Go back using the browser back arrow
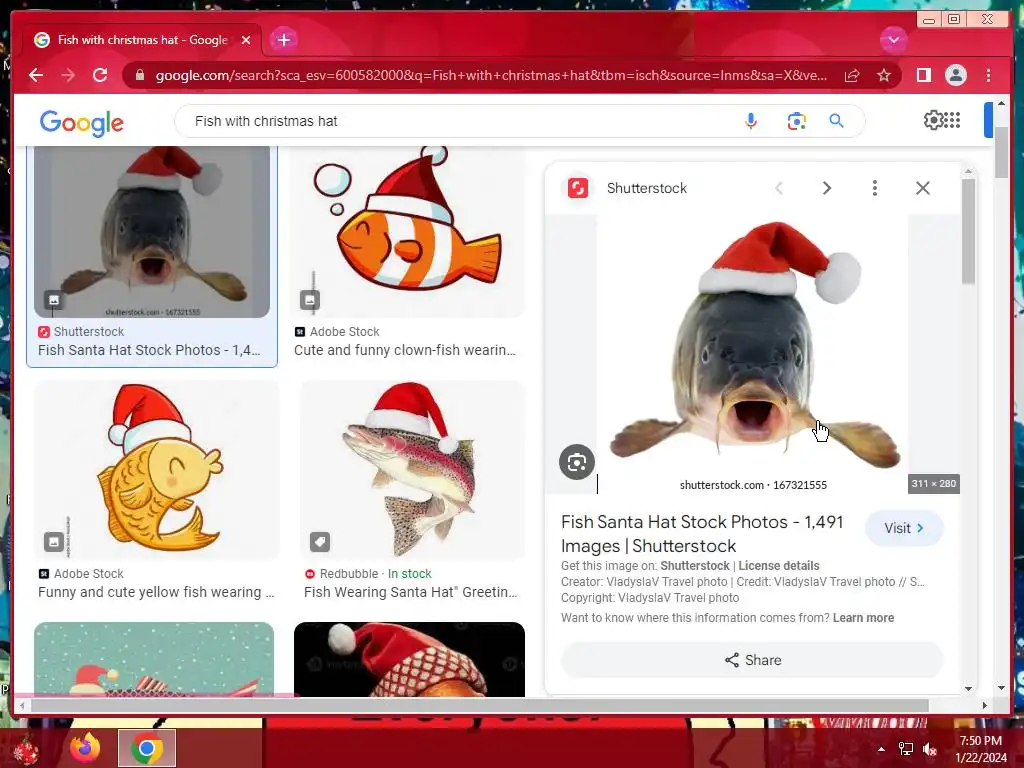Screen dimensions: 1024x768 click(37, 76)
